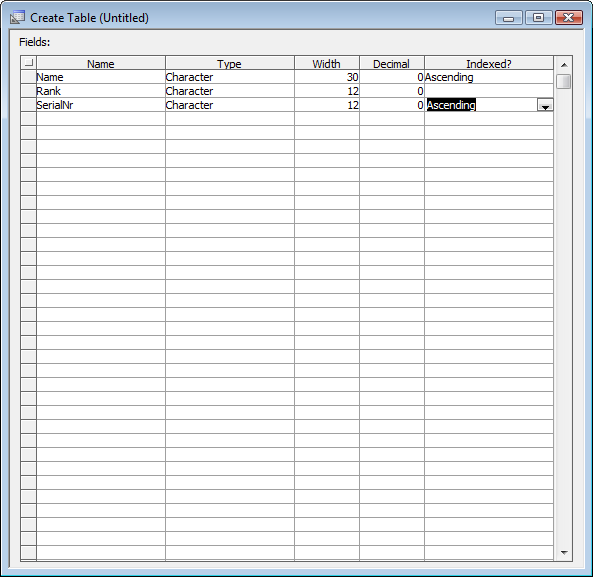Select the SerialNr row header
The image size is (593, 577).
pyautogui.click(x=29, y=105)
